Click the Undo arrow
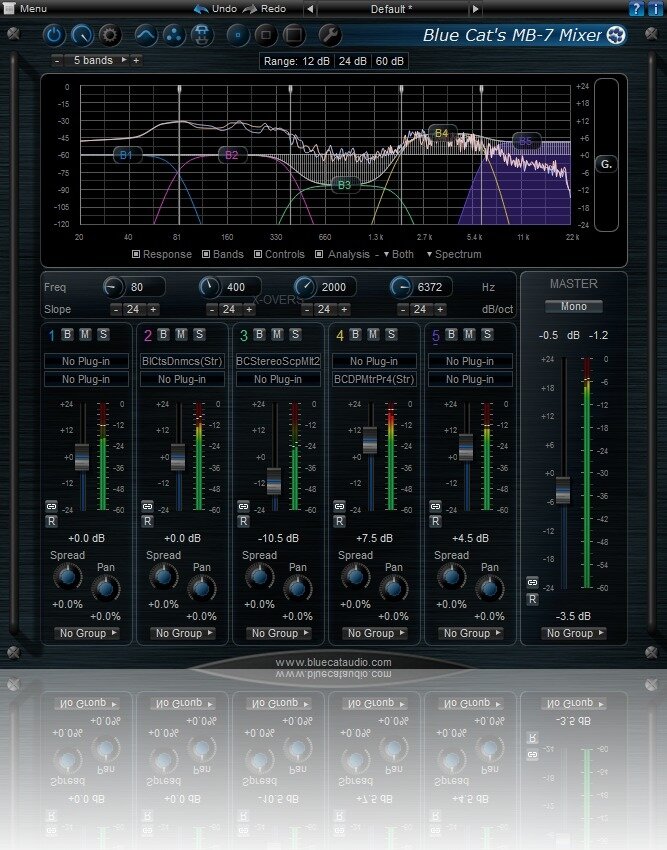Viewport: 667px width, 850px height. point(201,9)
